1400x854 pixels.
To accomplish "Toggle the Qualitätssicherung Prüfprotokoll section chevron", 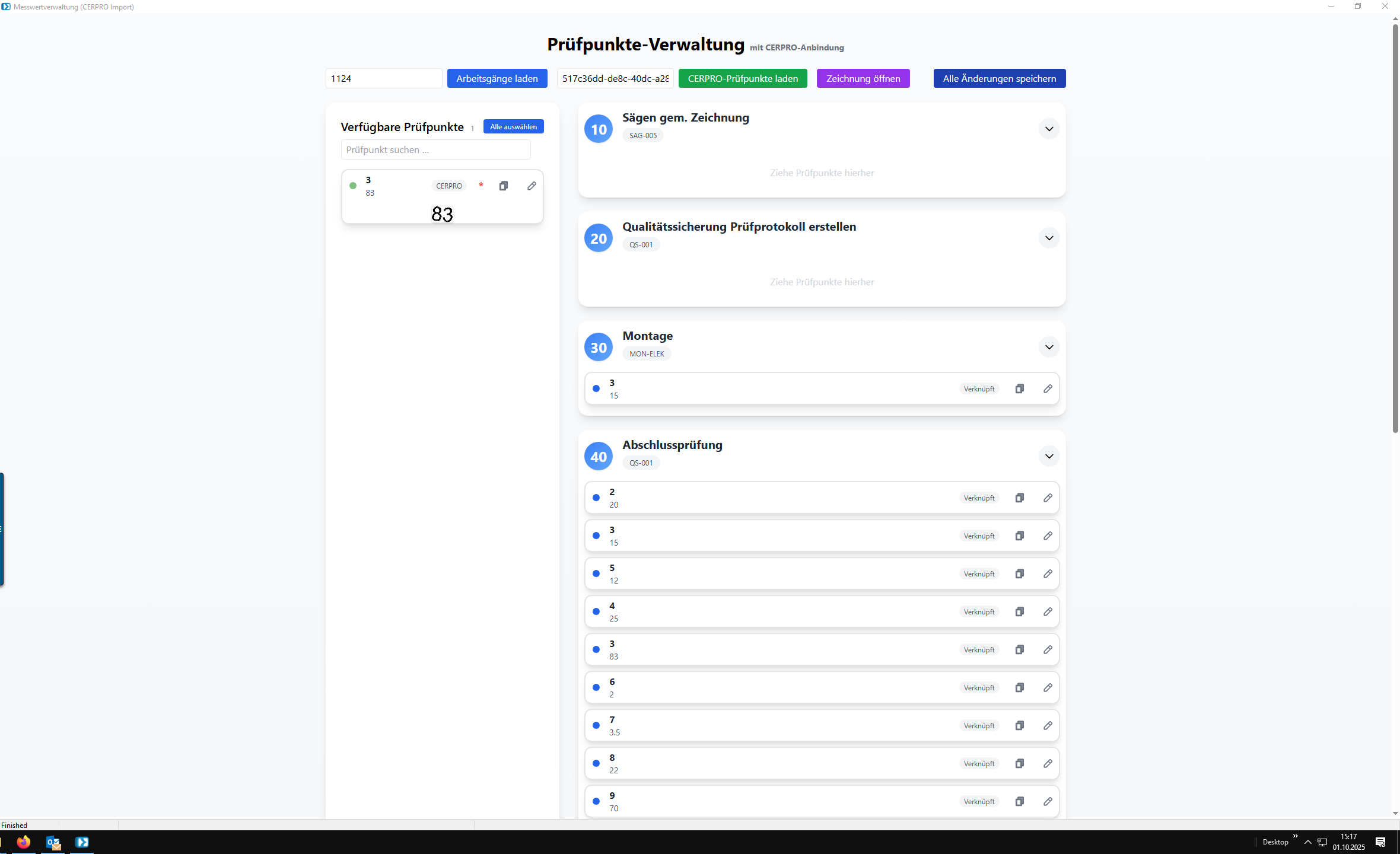I will point(1049,238).
